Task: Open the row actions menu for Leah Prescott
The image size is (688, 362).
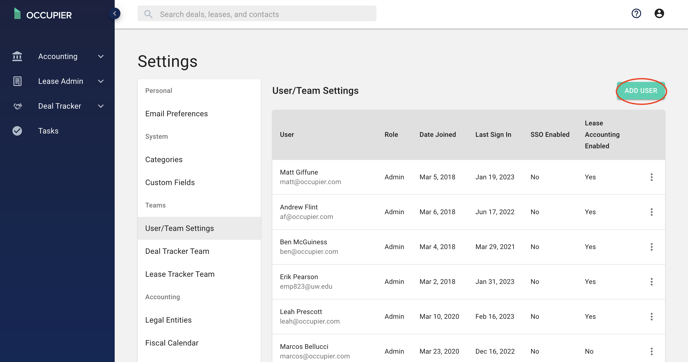Action: pos(651,316)
